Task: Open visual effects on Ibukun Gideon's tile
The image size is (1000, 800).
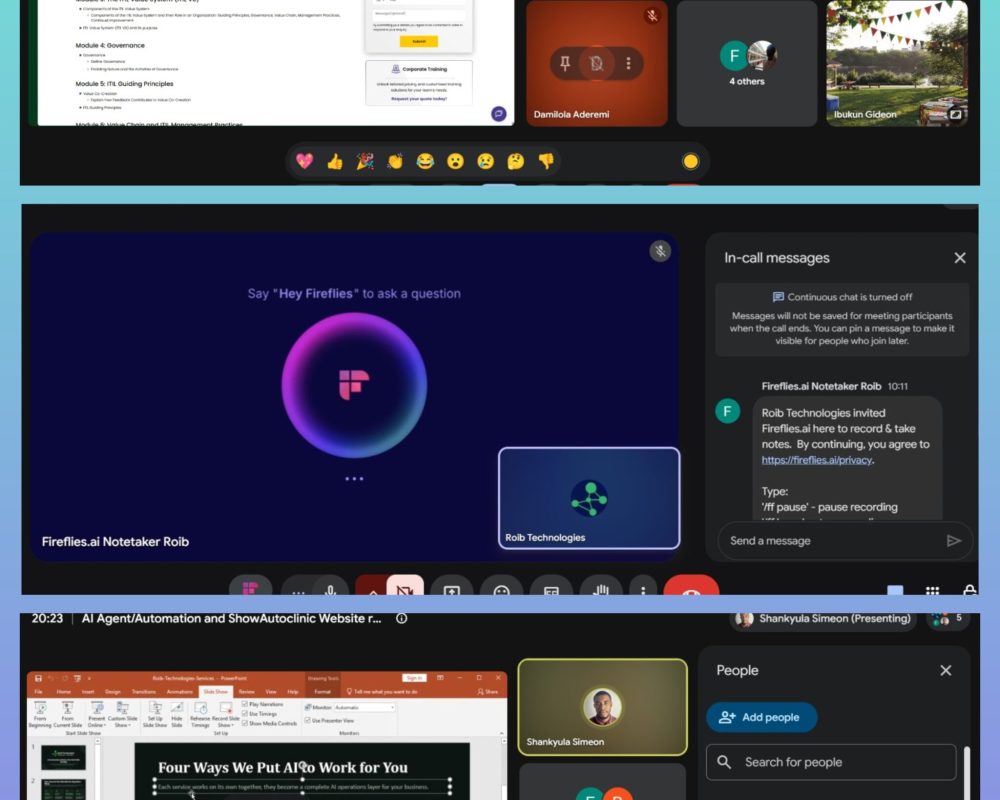Action: point(955,115)
